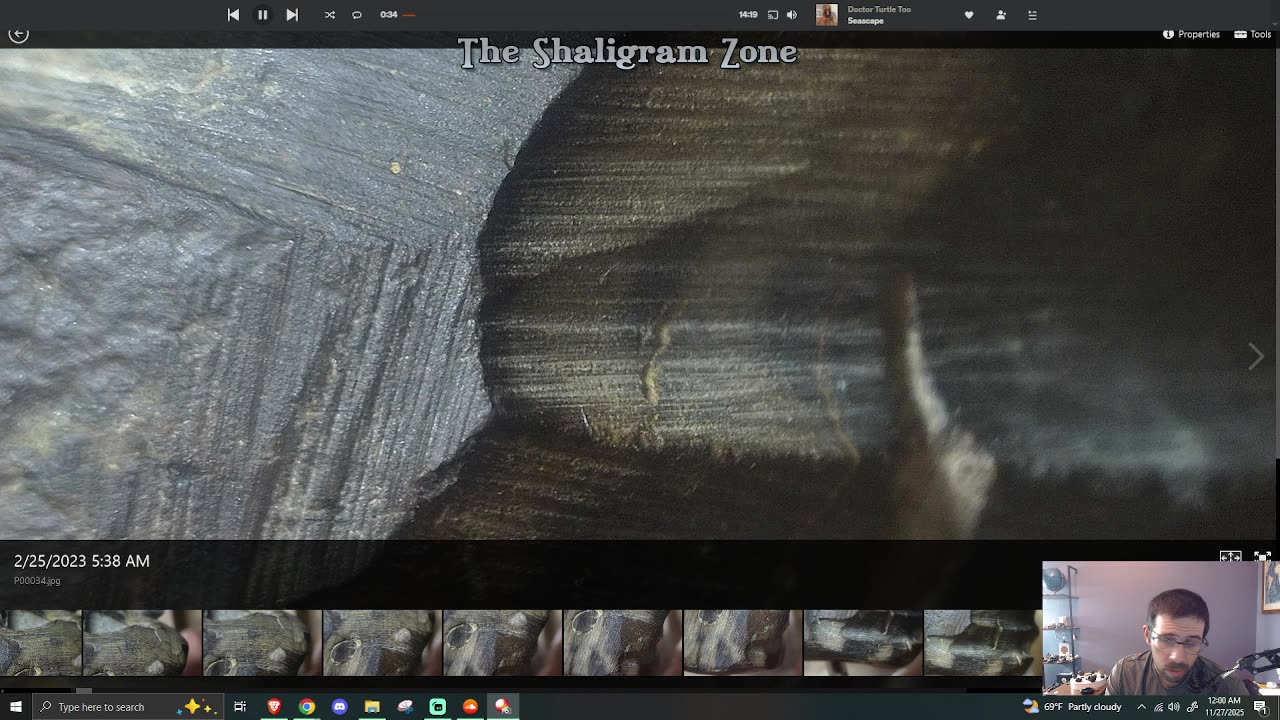Screen dimensions: 1280x720
Task: Select the eighth filmstrip thumbnail
Action: click(862, 643)
